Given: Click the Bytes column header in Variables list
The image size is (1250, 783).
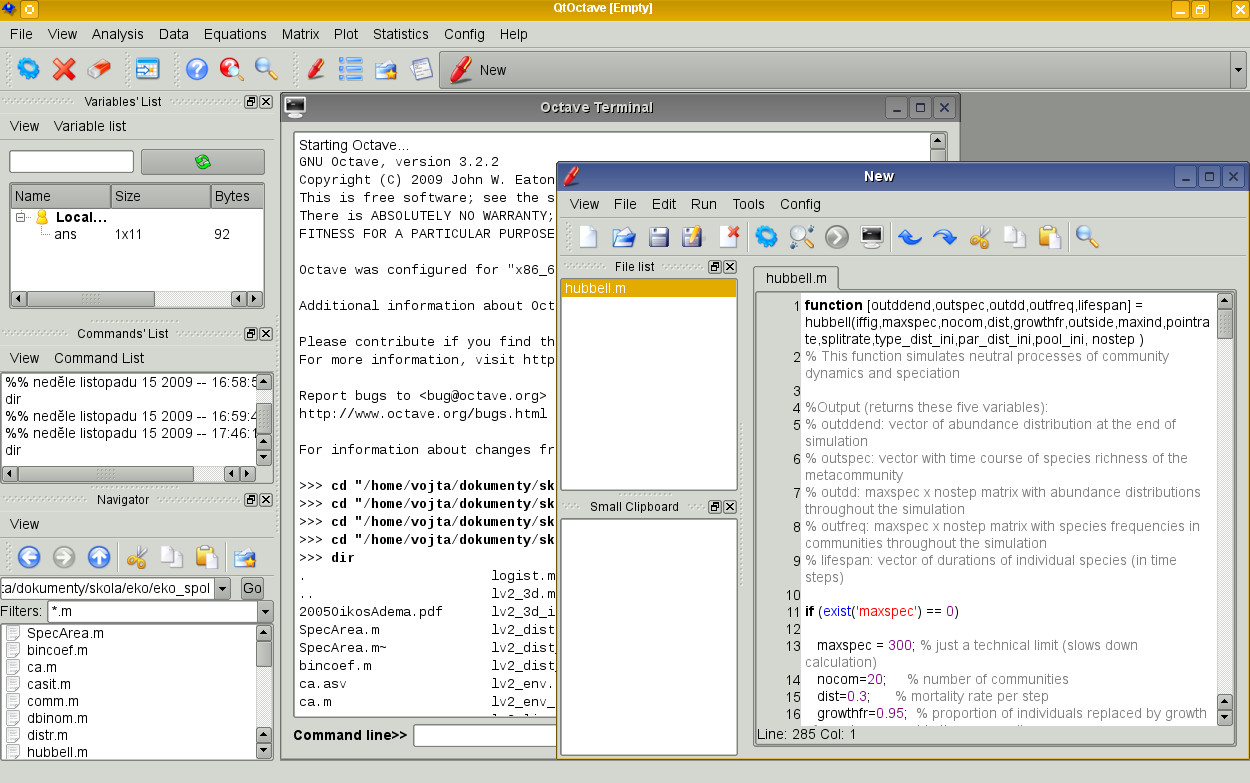Looking at the screenshot, I should (x=237, y=196).
